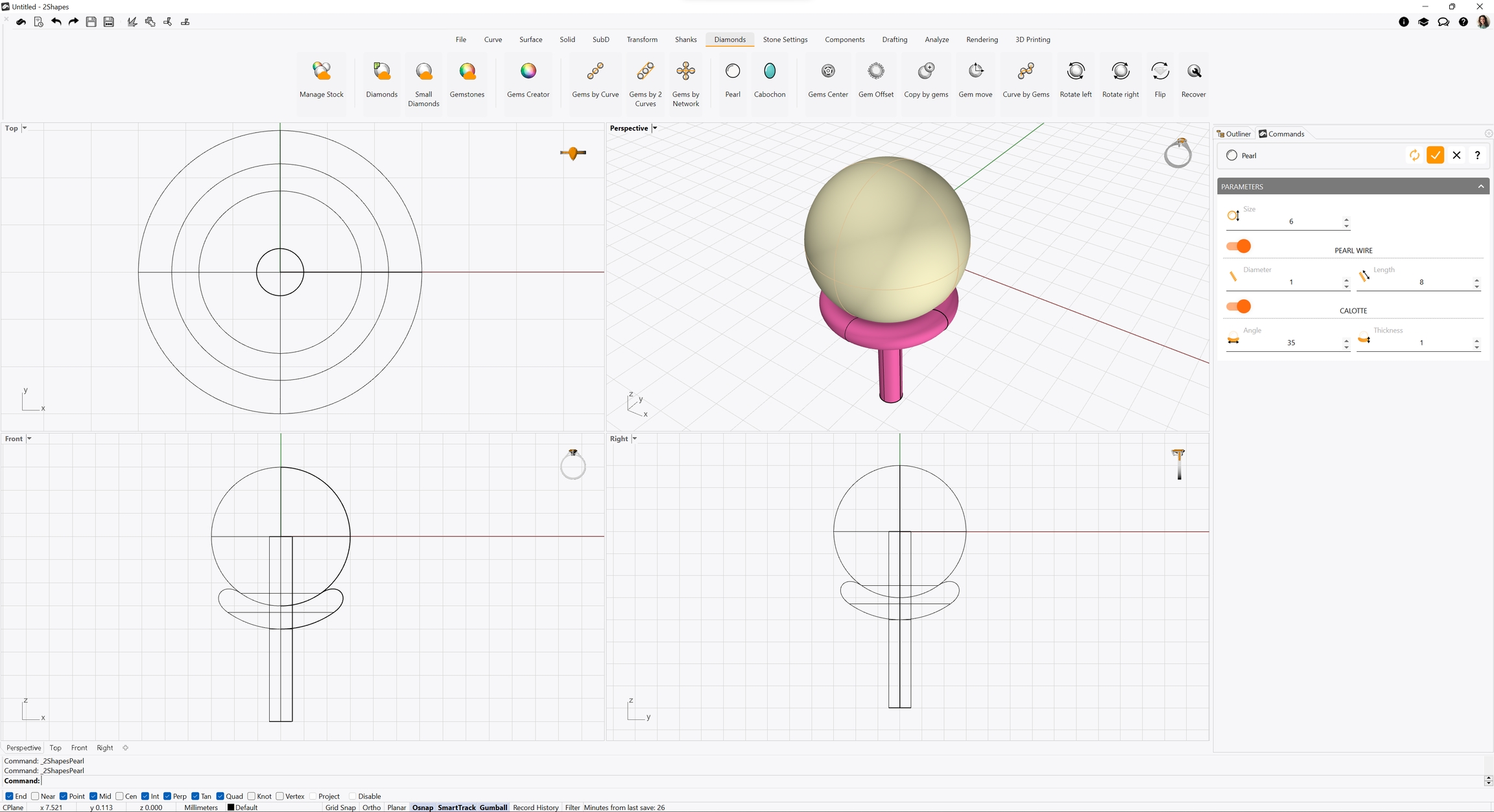
Task: Open the Outliner panel tab
Action: click(1234, 134)
